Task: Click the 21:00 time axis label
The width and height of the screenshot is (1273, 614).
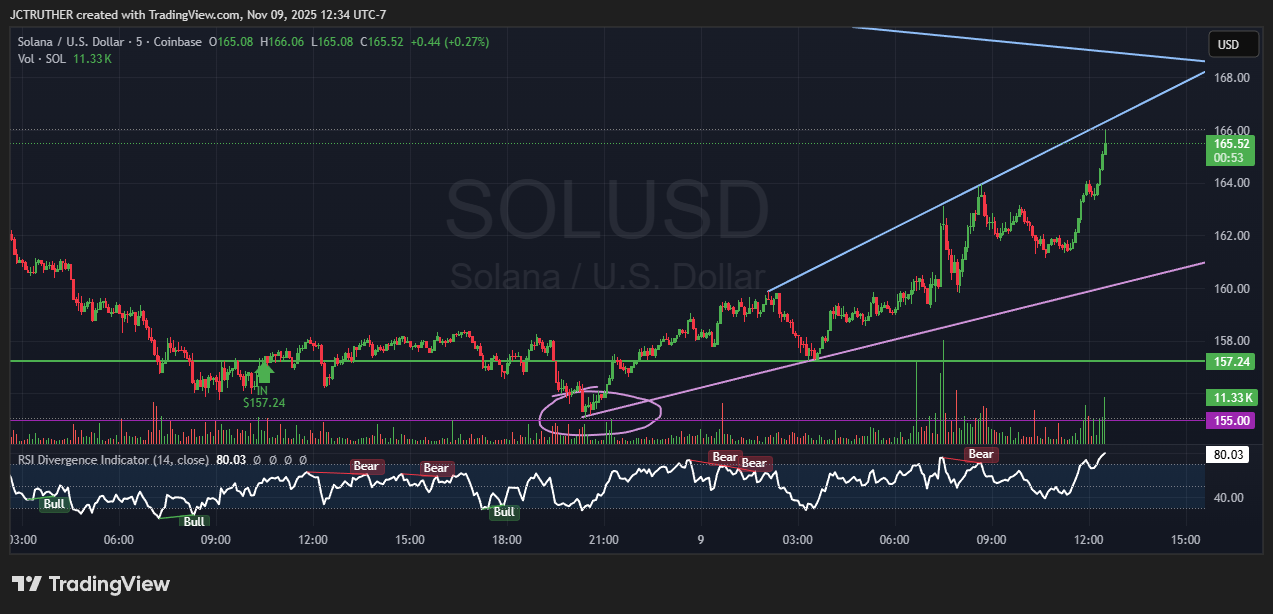Action: pos(604,540)
